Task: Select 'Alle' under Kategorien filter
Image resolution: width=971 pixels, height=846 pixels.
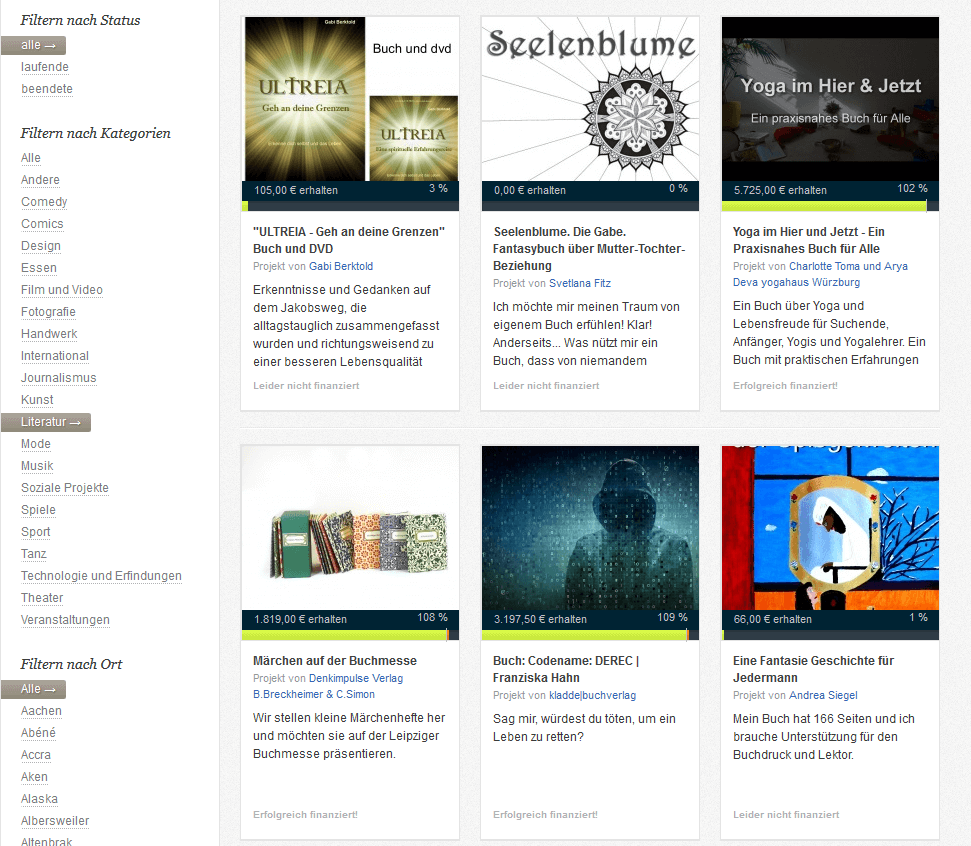Action: tap(31, 158)
